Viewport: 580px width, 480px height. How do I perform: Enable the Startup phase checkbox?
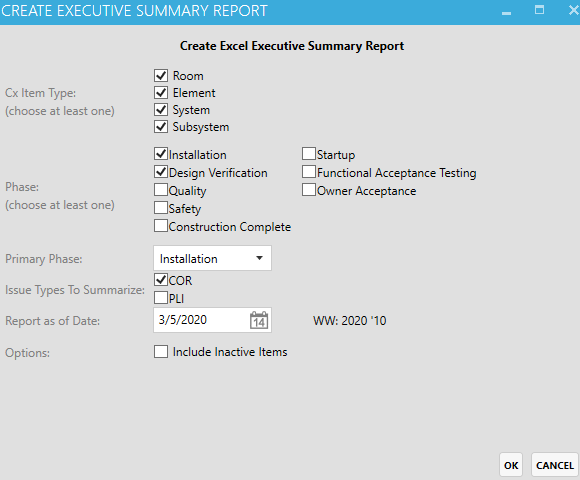point(309,153)
